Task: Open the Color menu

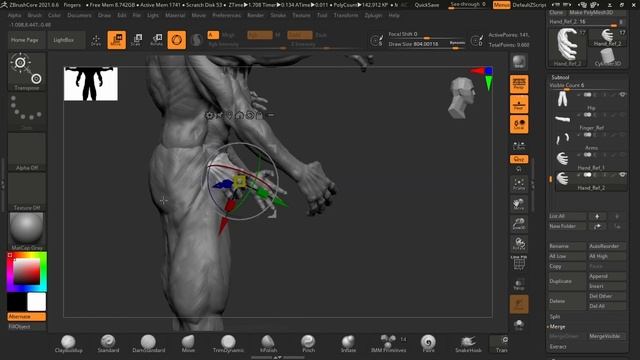Action: pyautogui.click(x=54, y=15)
